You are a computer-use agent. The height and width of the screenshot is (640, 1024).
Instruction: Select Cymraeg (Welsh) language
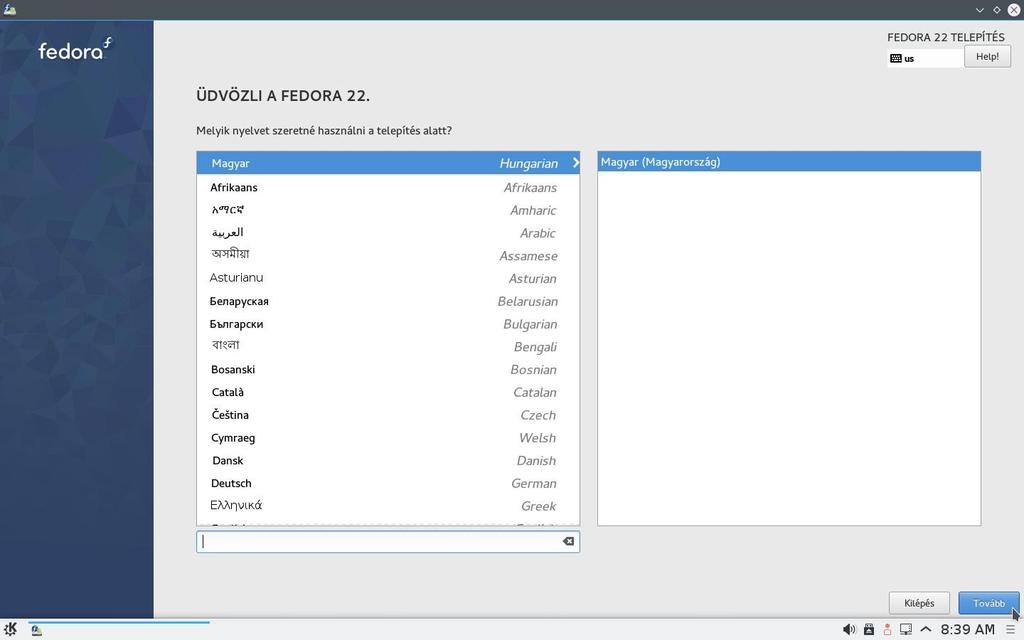tap(388, 439)
